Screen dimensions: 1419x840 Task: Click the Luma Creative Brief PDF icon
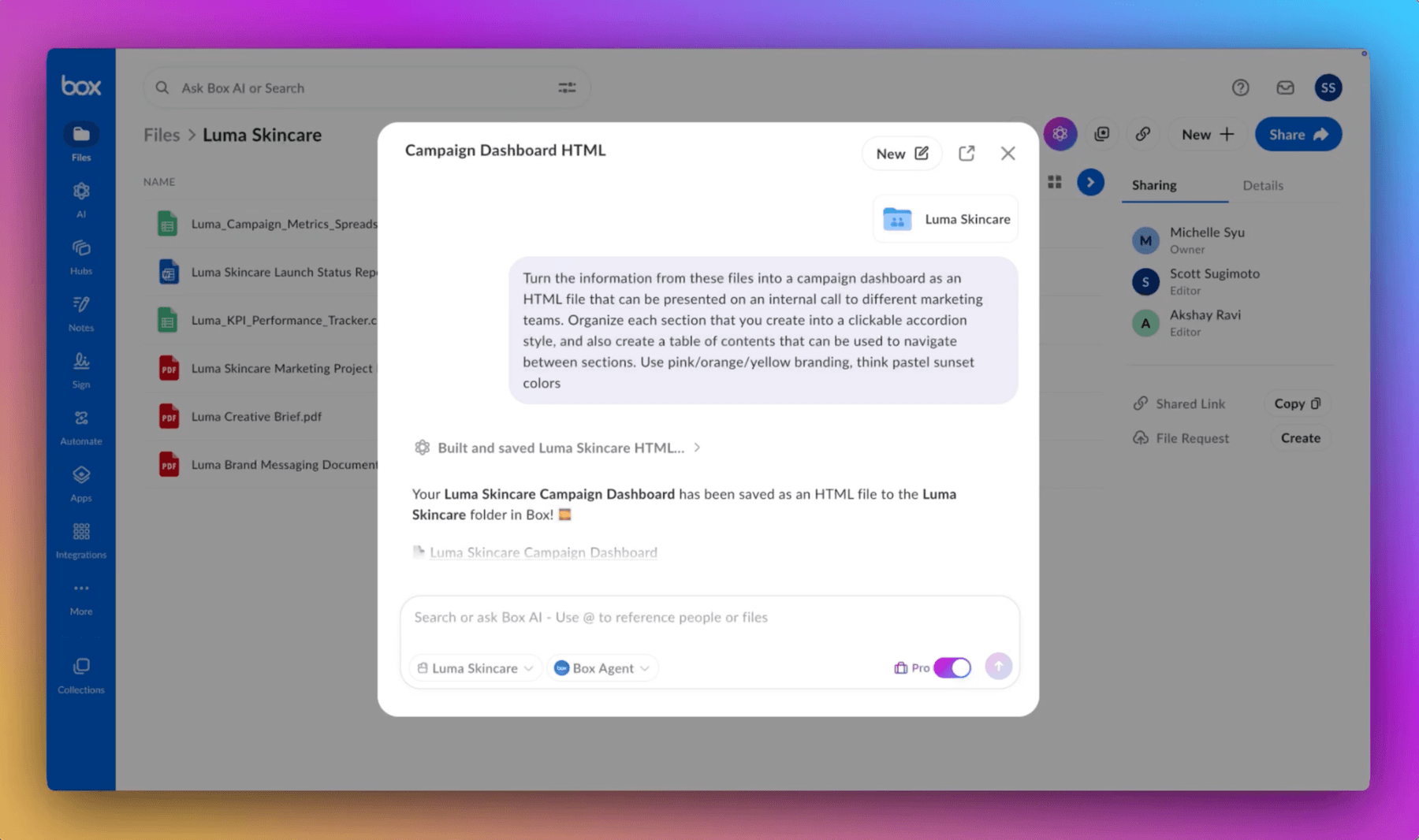[x=169, y=416]
